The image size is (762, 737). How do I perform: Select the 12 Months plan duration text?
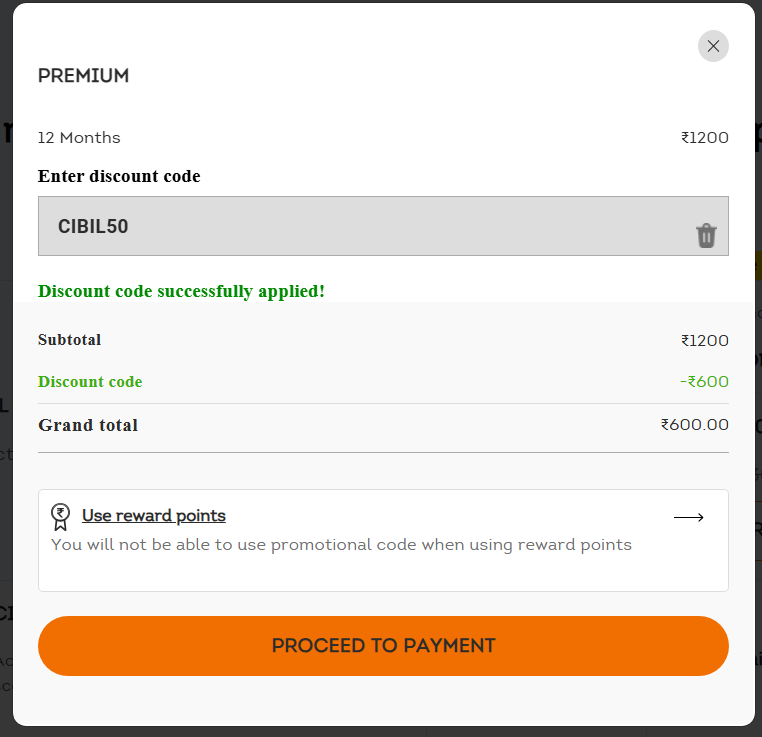[x=79, y=138]
